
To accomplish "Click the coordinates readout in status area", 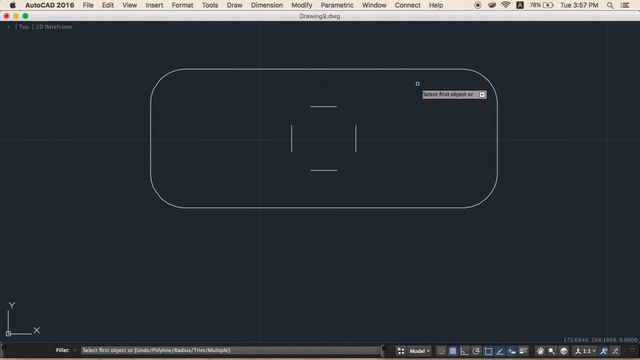I will pos(600,340).
